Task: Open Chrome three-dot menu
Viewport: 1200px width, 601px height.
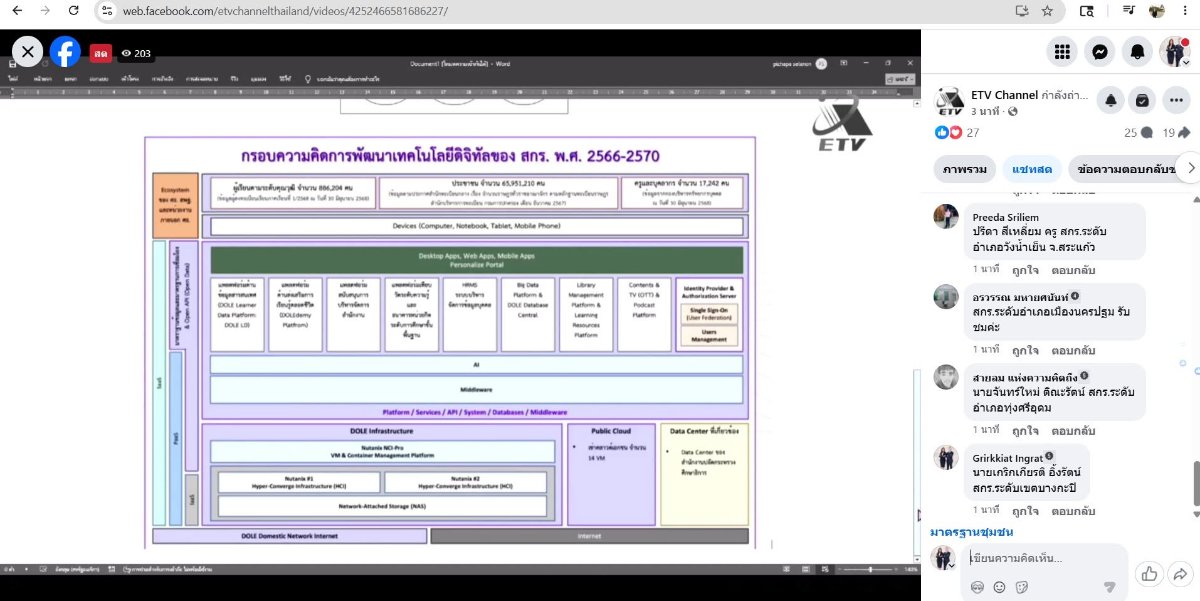Action: point(1184,11)
